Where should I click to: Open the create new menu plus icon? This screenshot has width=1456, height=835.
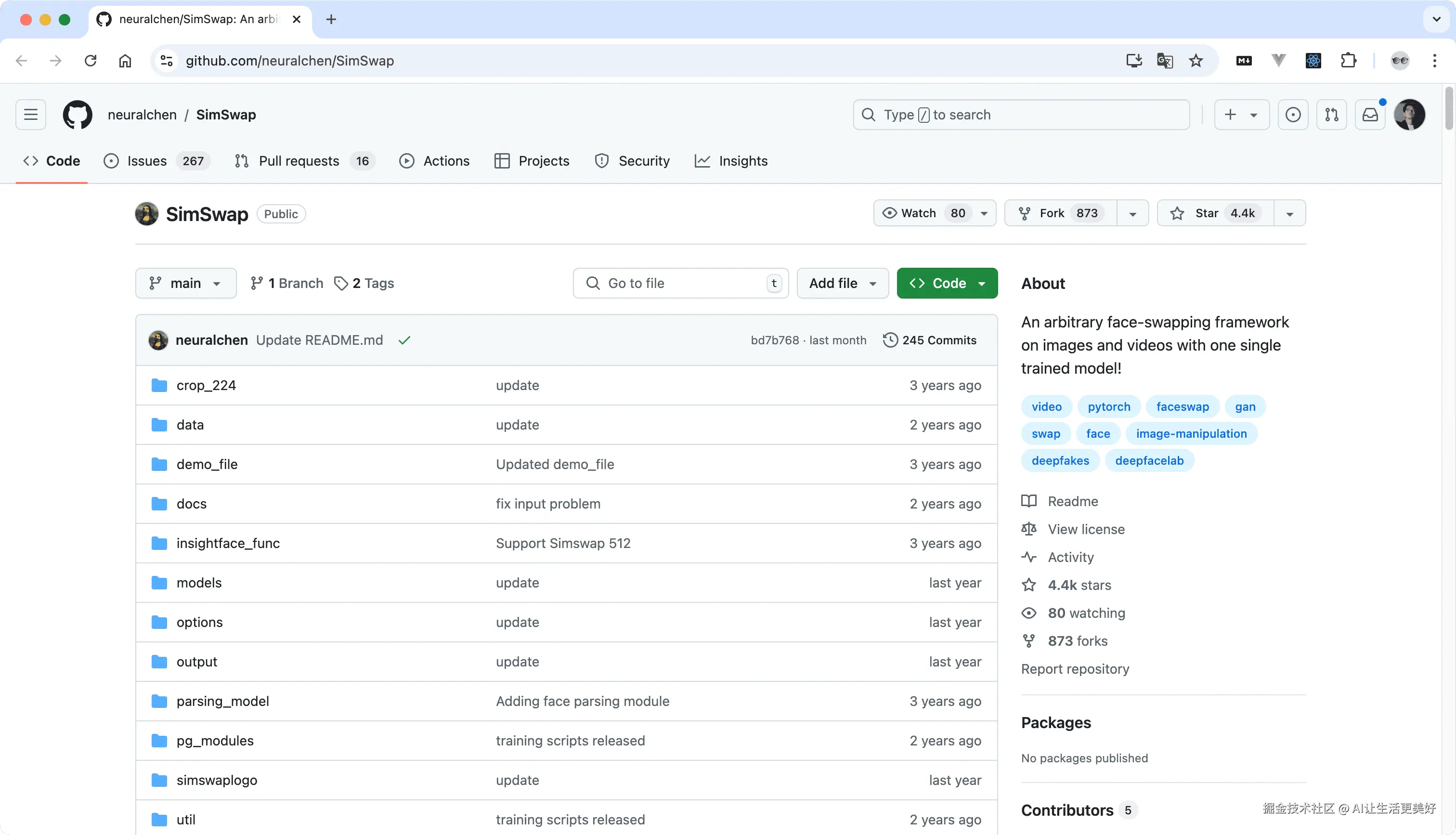tap(1241, 114)
